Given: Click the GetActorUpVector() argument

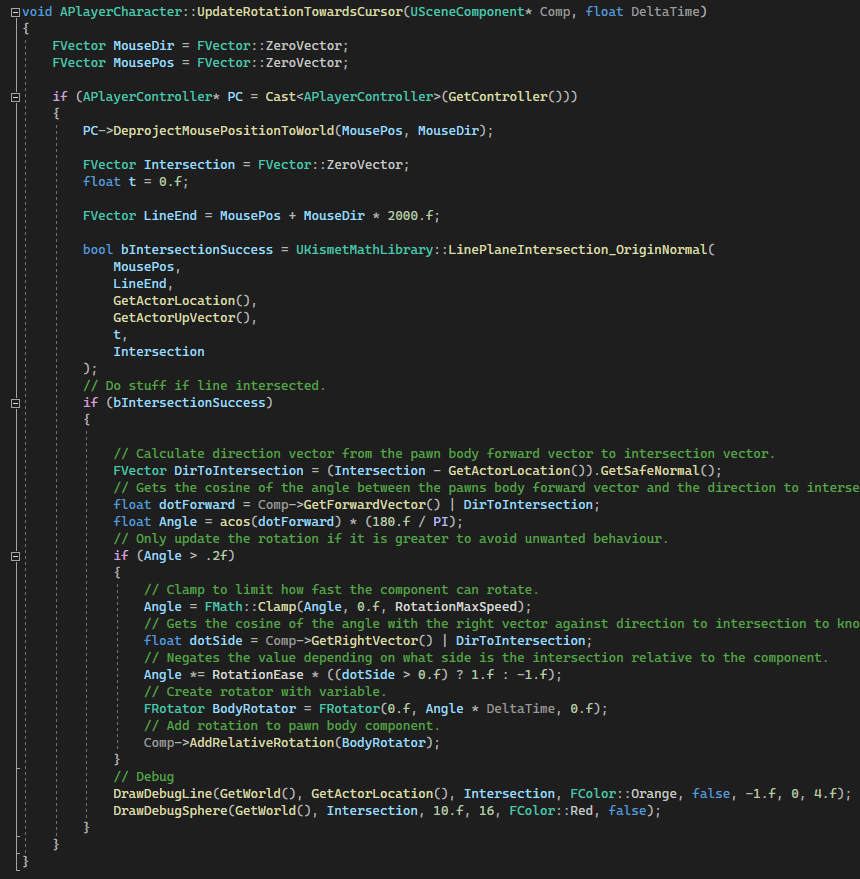Looking at the screenshot, I should pyautogui.click(x=185, y=317).
